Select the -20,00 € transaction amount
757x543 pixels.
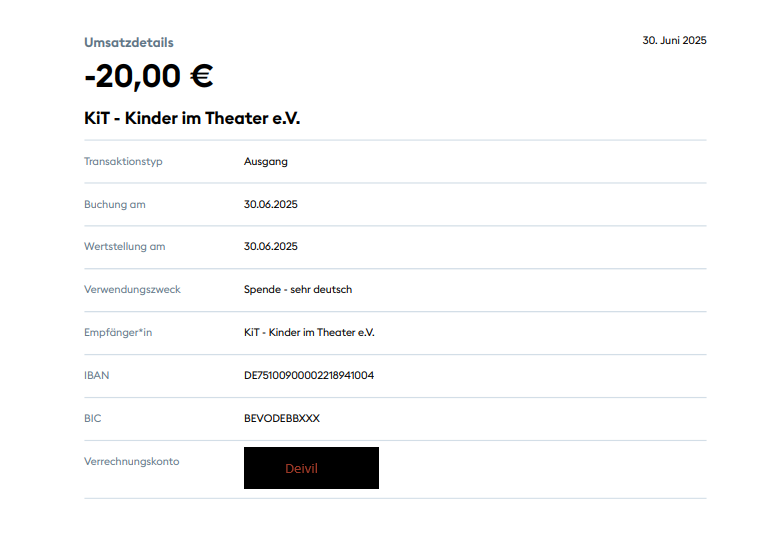[149, 76]
